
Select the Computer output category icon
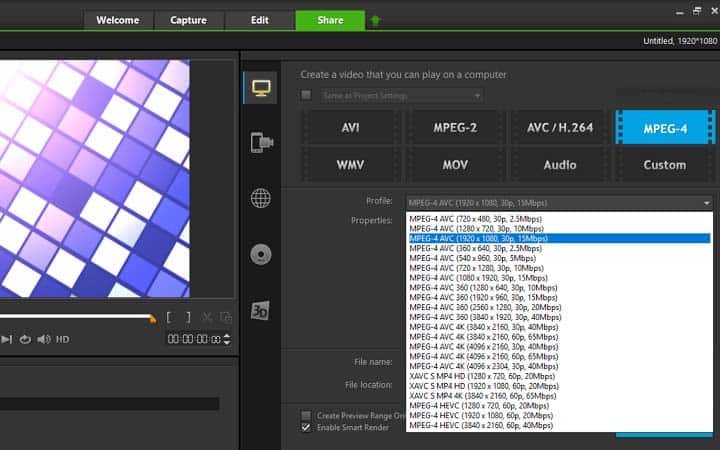[261, 87]
